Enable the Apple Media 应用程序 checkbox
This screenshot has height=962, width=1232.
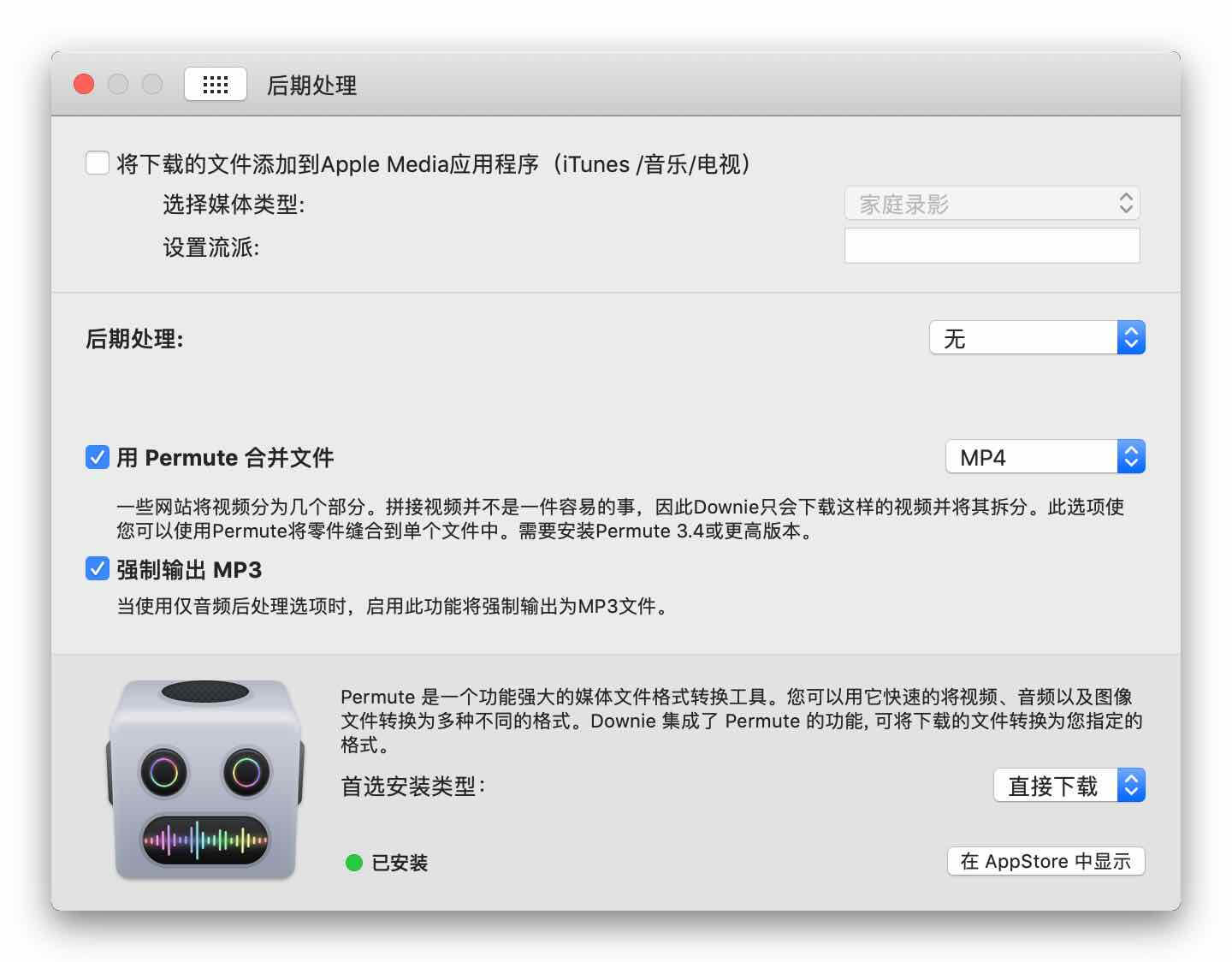[x=98, y=163]
